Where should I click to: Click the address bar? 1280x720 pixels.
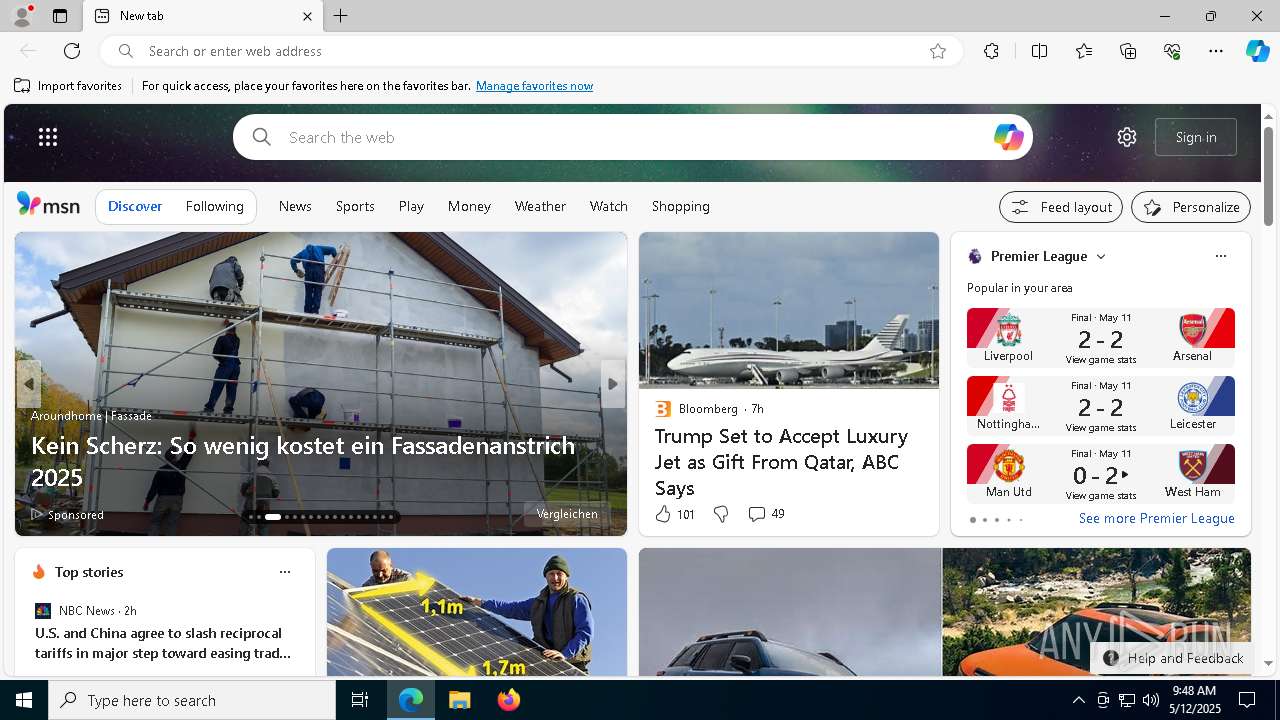point(532,51)
